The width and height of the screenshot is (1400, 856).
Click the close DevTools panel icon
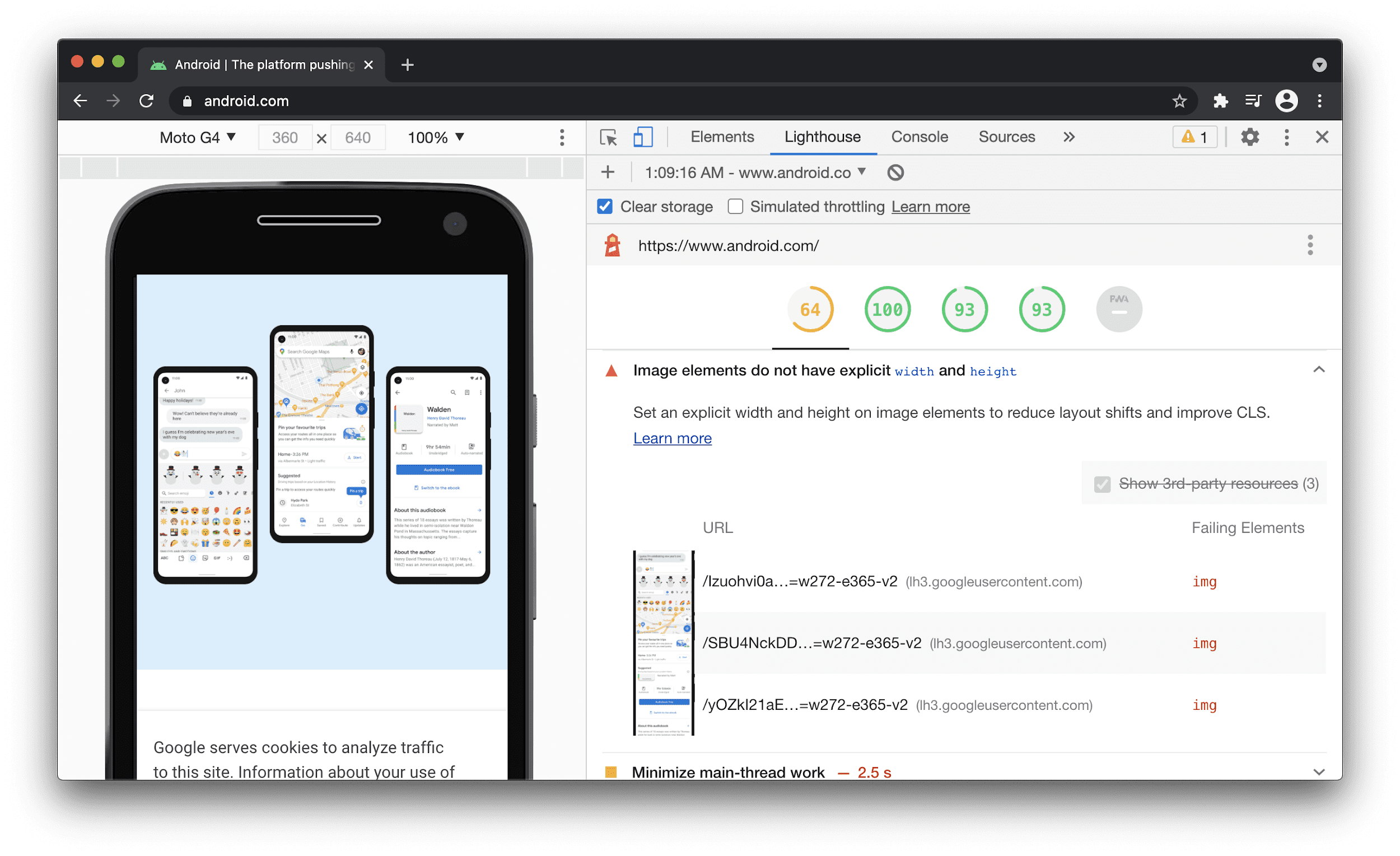click(x=1322, y=136)
